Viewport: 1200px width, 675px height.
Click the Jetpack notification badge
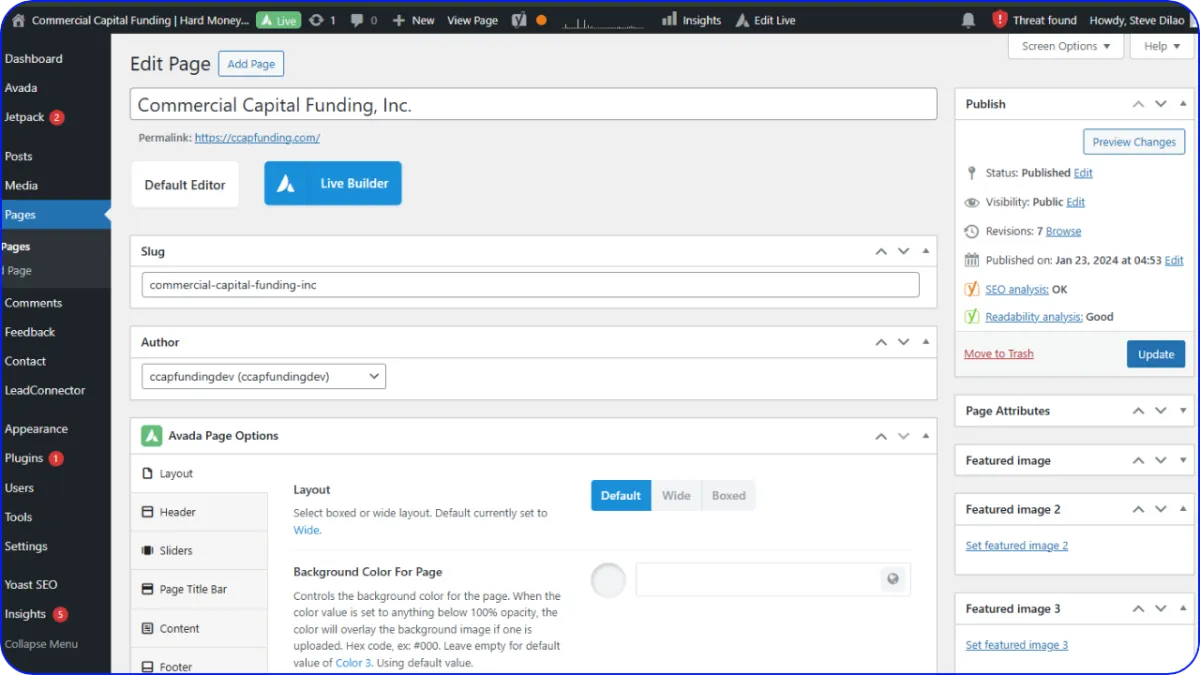pos(57,117)
